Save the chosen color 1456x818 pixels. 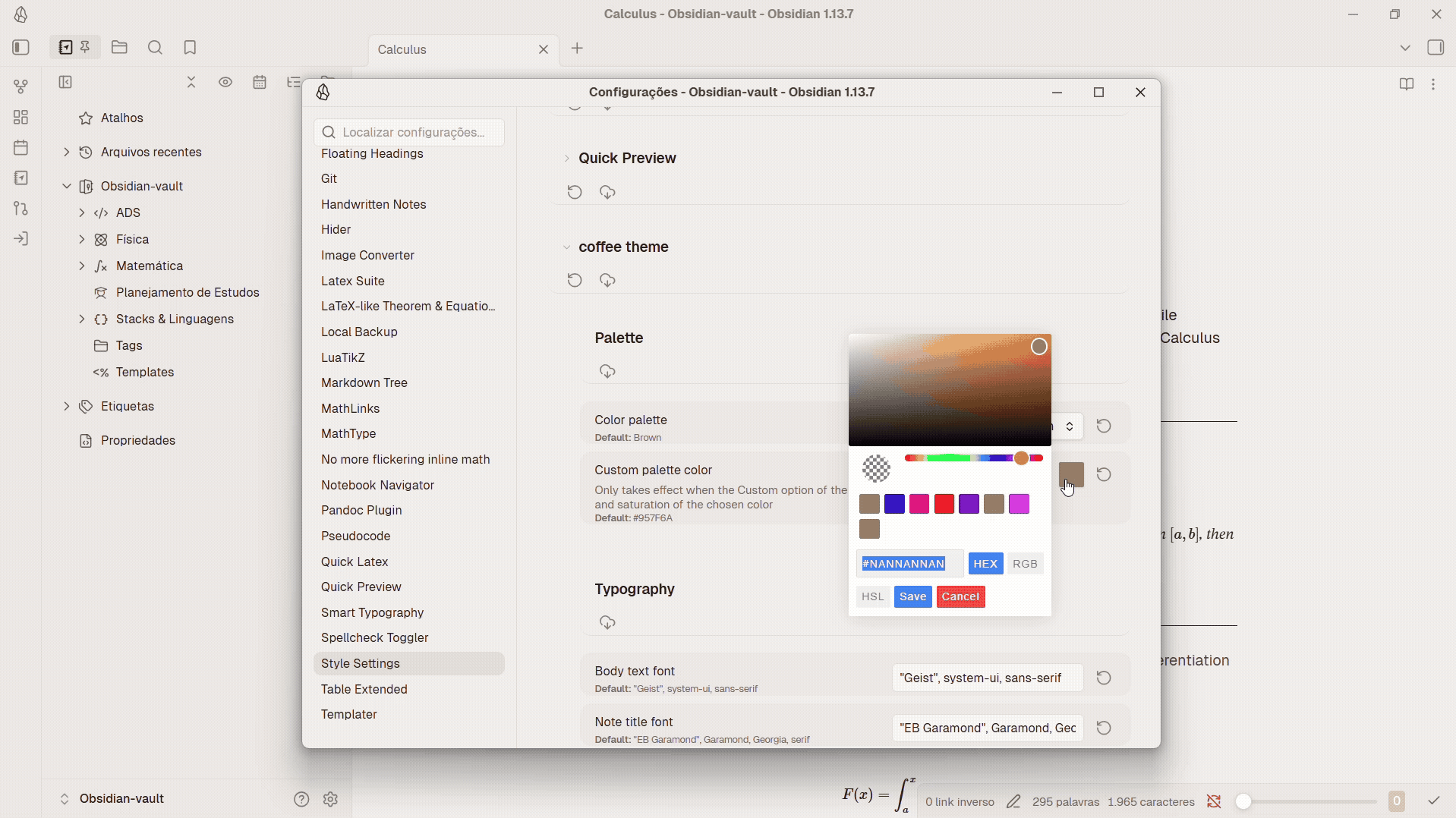click(912, 596)
